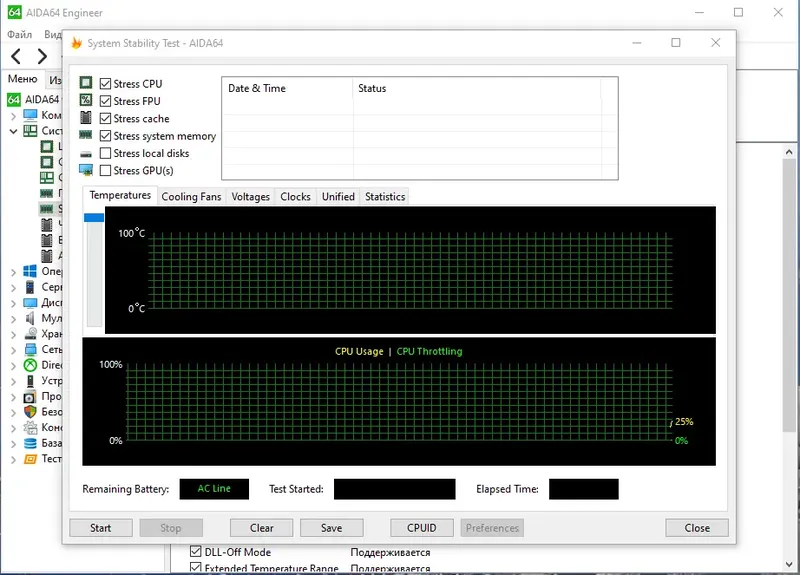Click the main window scrollbar down arrow
This screenshot has height=575, width=800.
click(x=789, y=565)
